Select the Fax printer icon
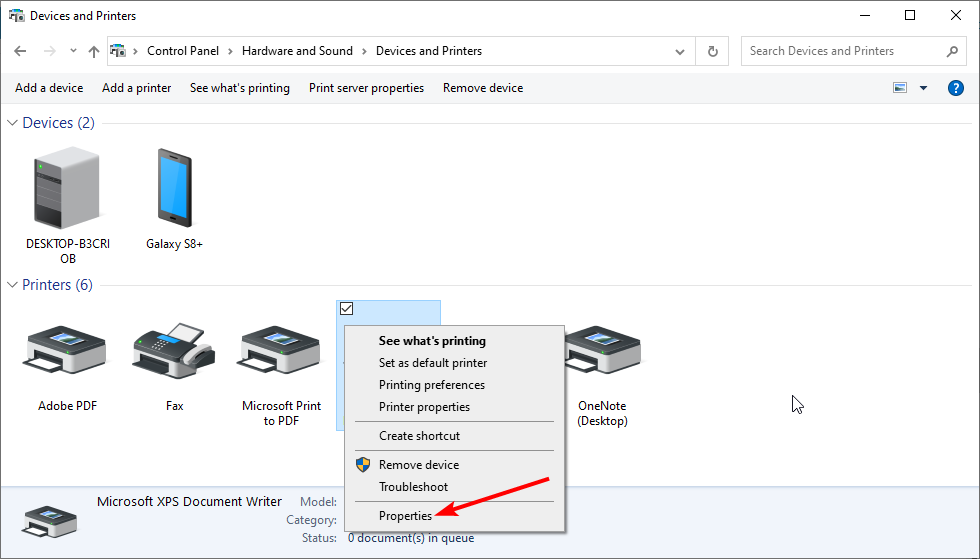The height and width of the screenshot is (559, 980). 174,350
